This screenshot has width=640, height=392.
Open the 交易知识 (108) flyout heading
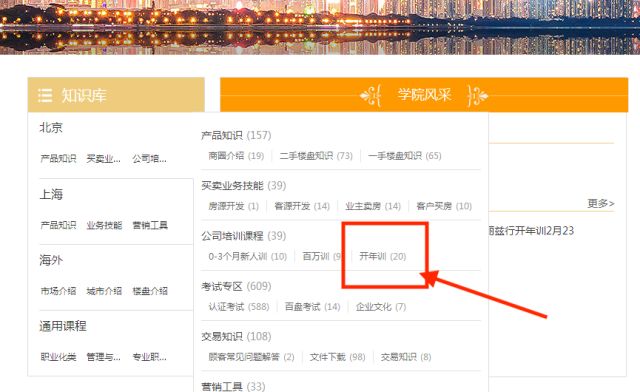click(236, 336)
